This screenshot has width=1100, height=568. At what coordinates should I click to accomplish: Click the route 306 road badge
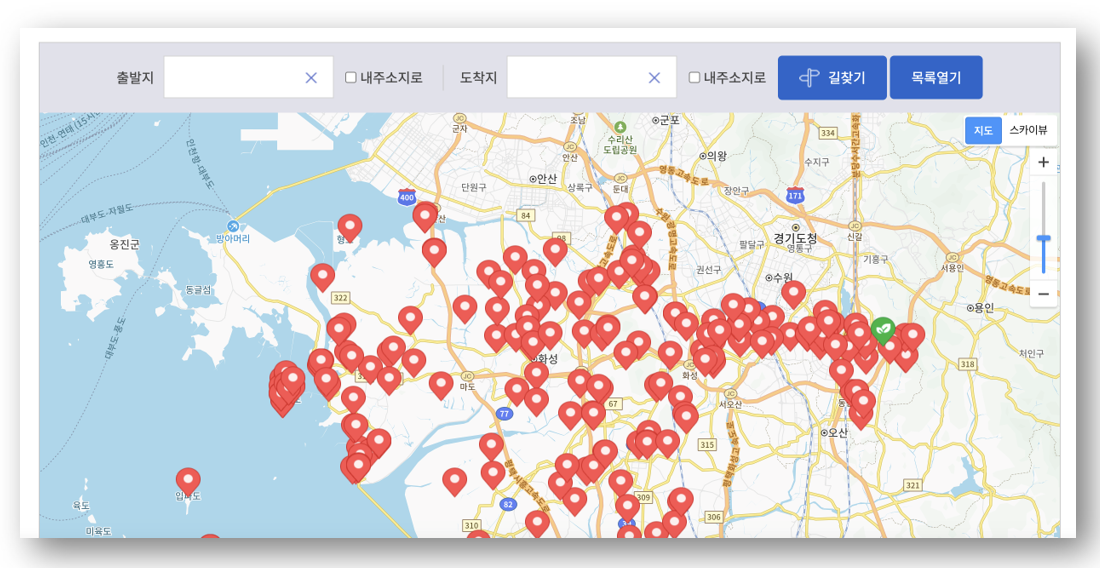point(713,517)
